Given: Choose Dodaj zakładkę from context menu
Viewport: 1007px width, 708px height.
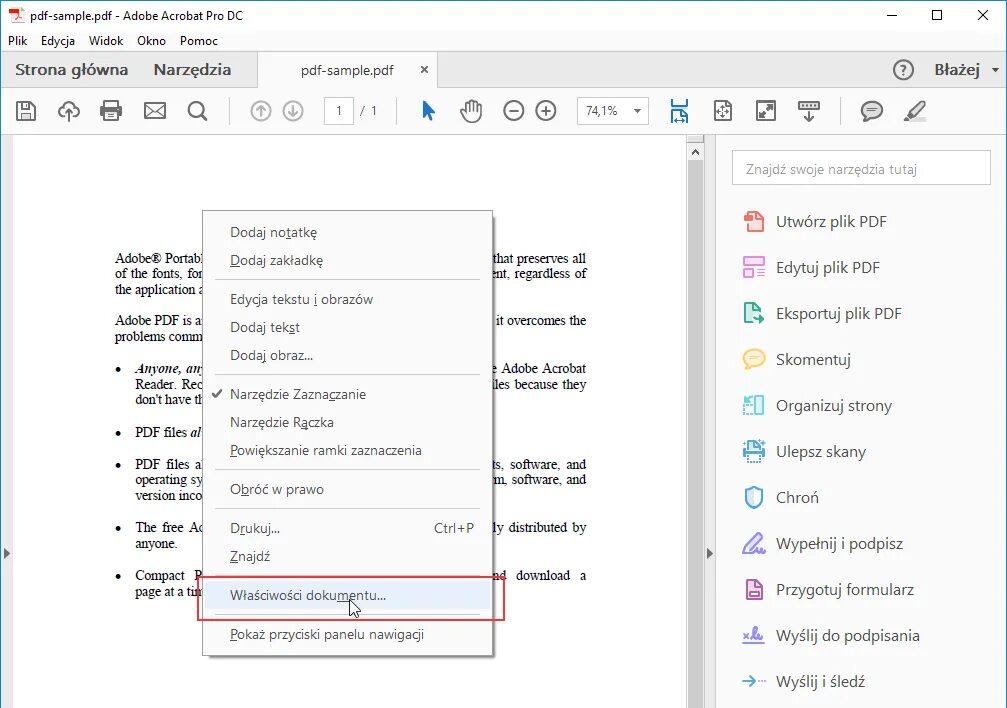Looking at the screenshot, I should click(347, 260).
